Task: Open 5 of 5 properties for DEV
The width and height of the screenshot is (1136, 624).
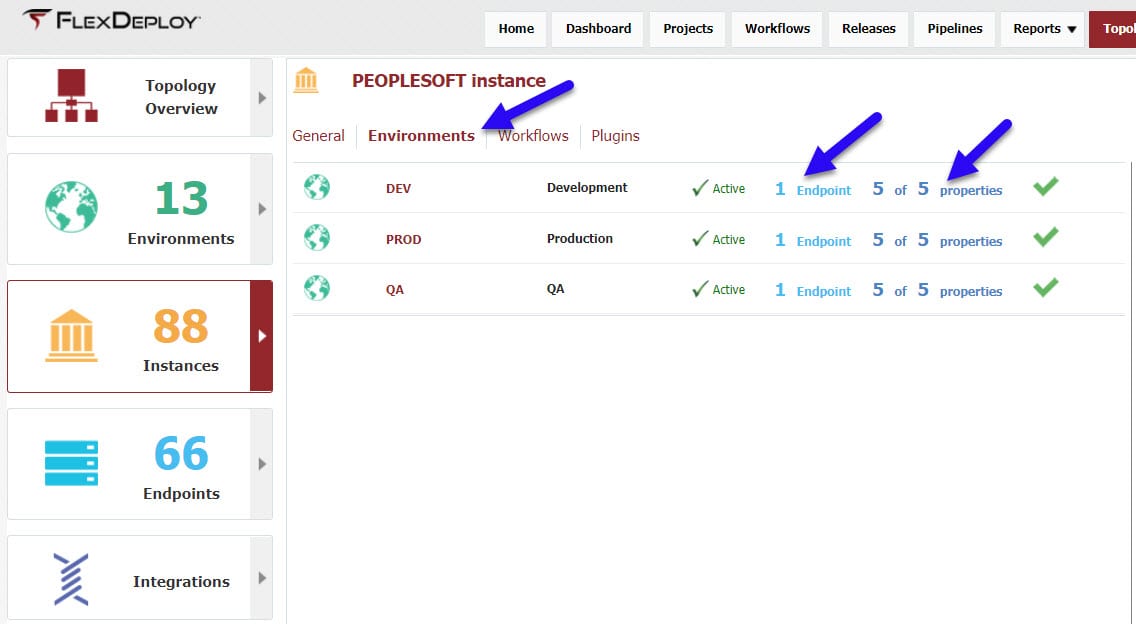Action: click(937, 189)
